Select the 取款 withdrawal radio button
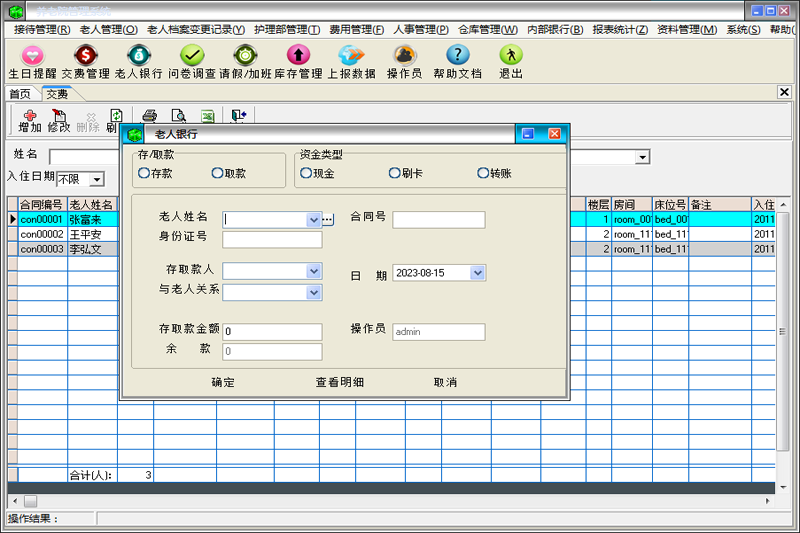800x533 pixels. click(229, 173)
